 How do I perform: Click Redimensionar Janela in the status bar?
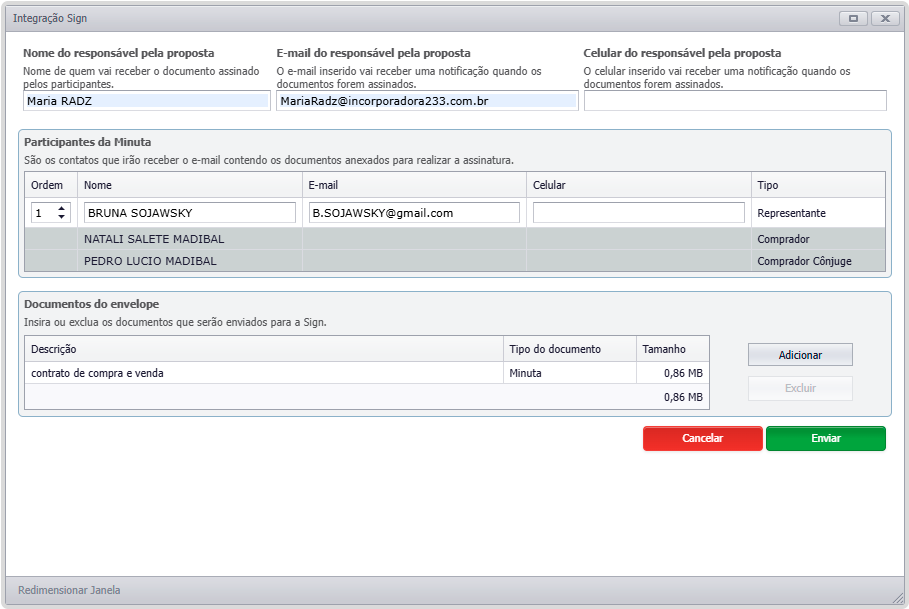click(x=69, y=590)
